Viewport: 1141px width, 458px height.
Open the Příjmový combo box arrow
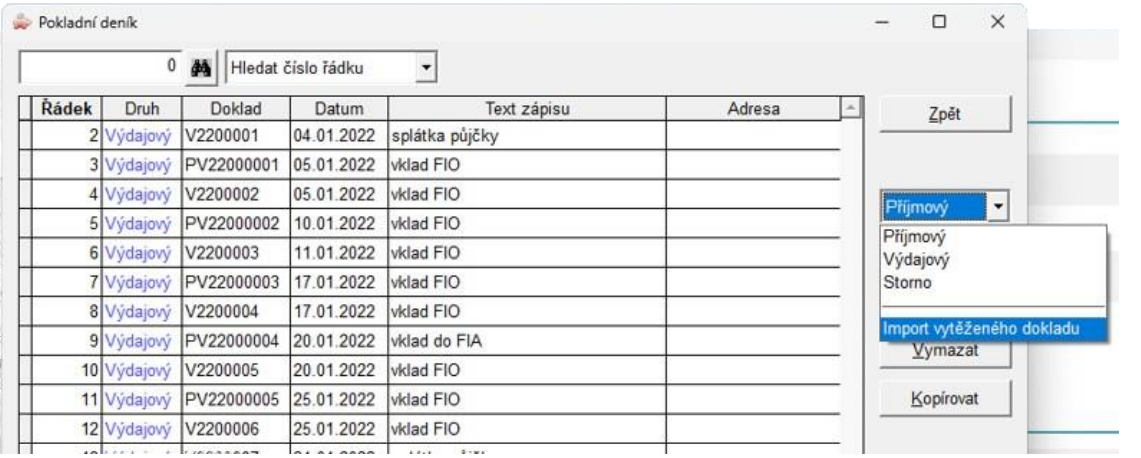pos(998,208)
